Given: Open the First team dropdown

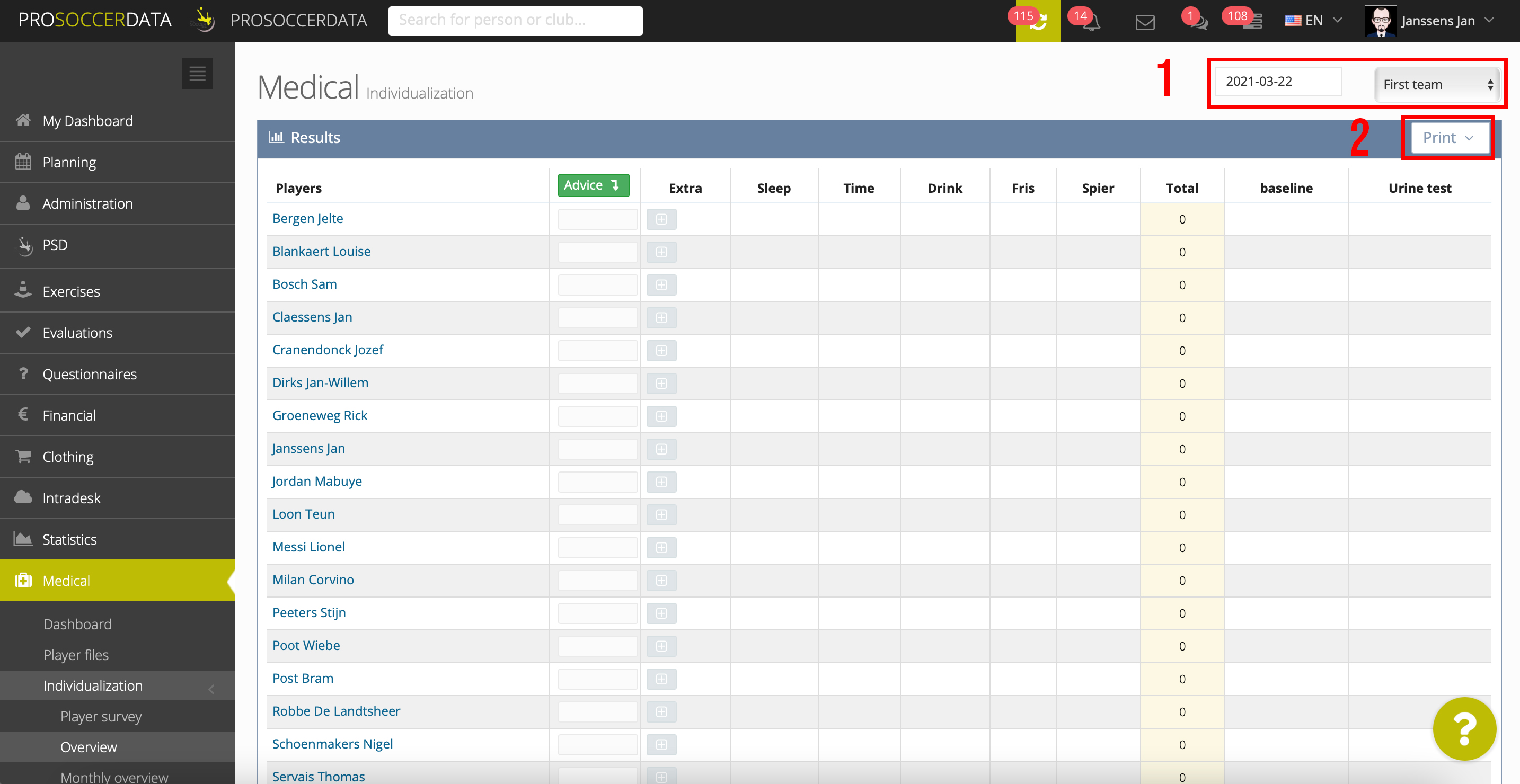Looking at the screenshot, I should point(1437,84).
